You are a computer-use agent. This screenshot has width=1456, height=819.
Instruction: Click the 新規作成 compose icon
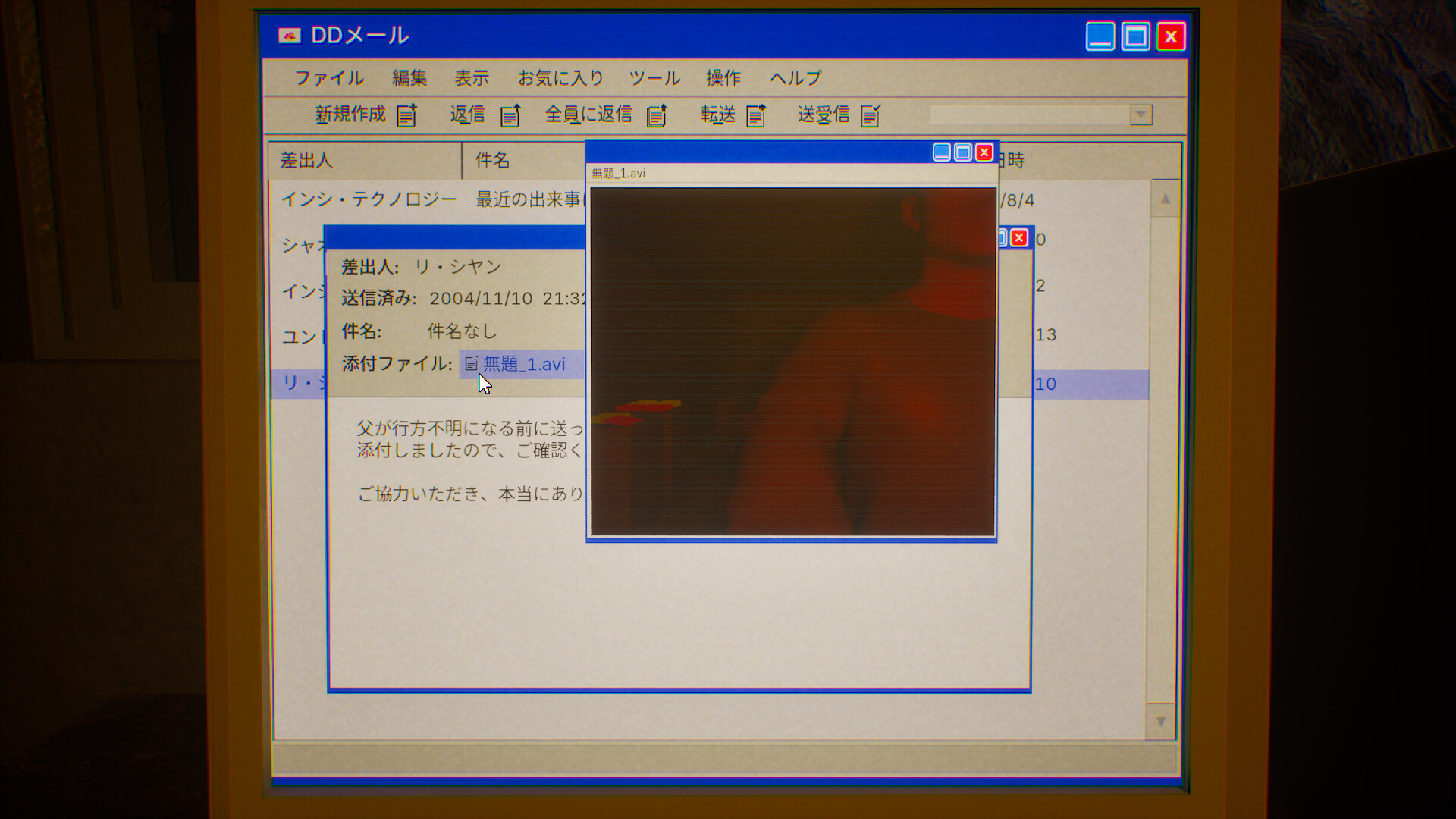(x=407, y=115)
